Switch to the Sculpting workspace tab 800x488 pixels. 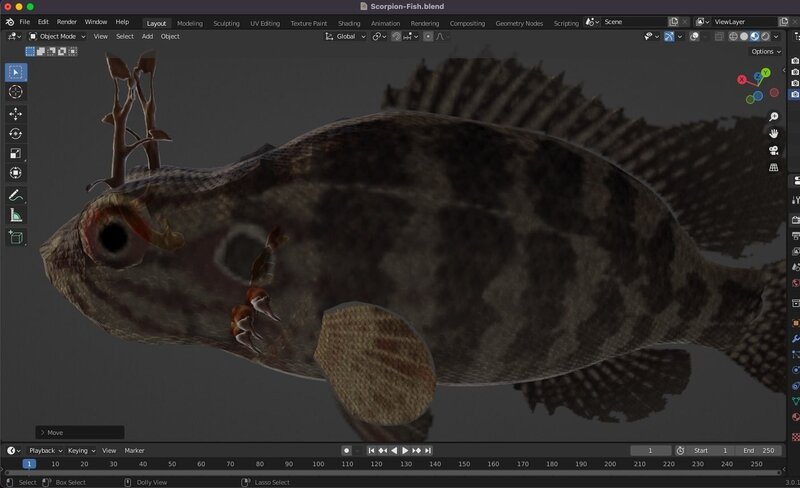coord(227,22)
